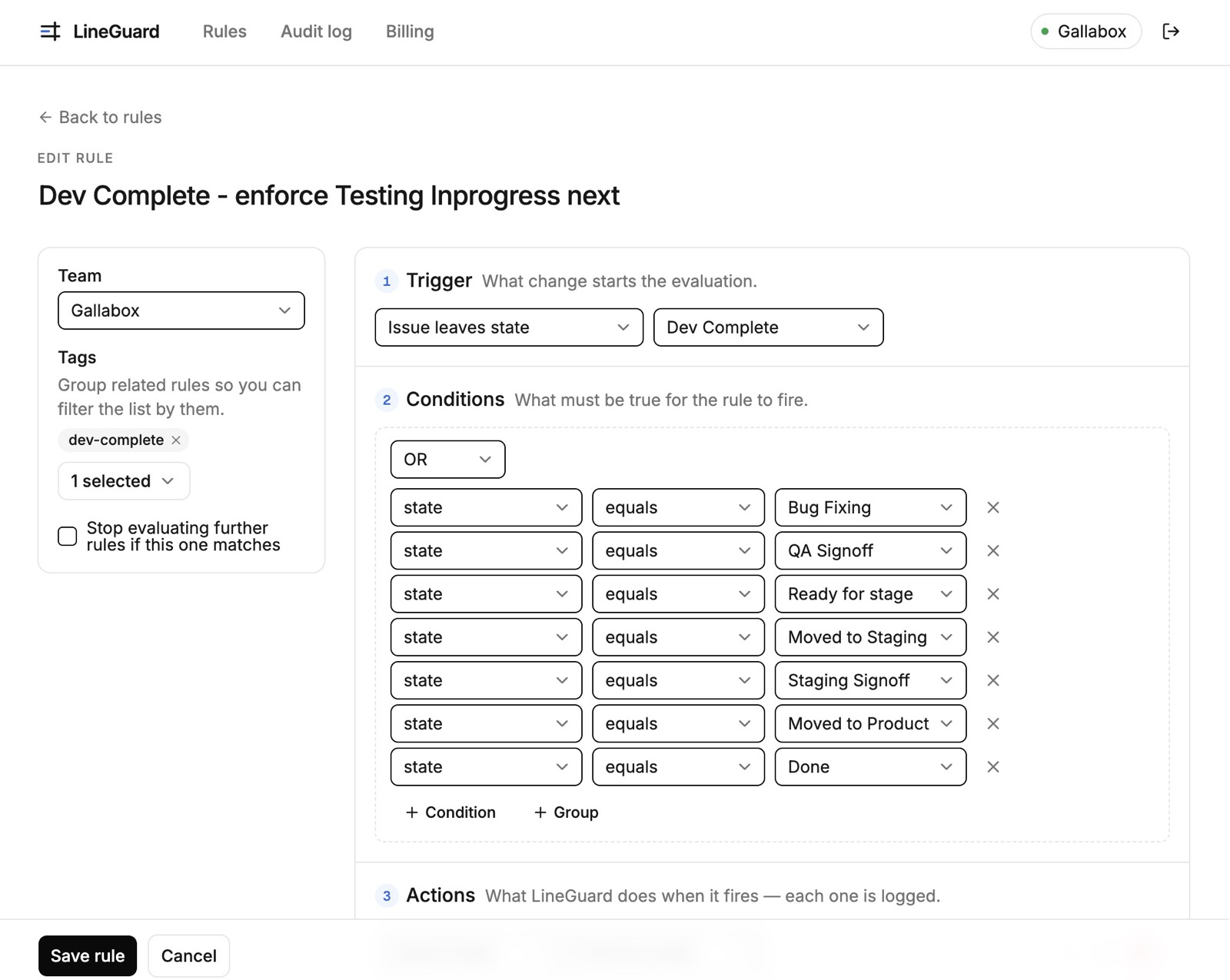Delete the Staging Signoff condition row
Image resolution: width=1230 pixels, height=980 pixels.
[x=993, y=680]
